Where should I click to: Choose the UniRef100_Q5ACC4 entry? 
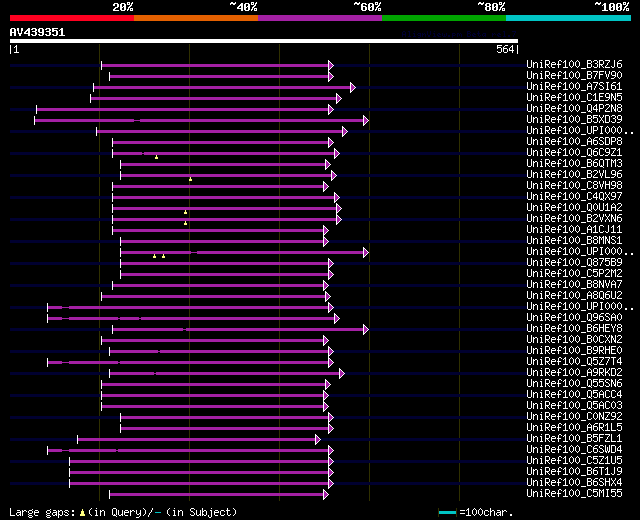coord(574,395)
